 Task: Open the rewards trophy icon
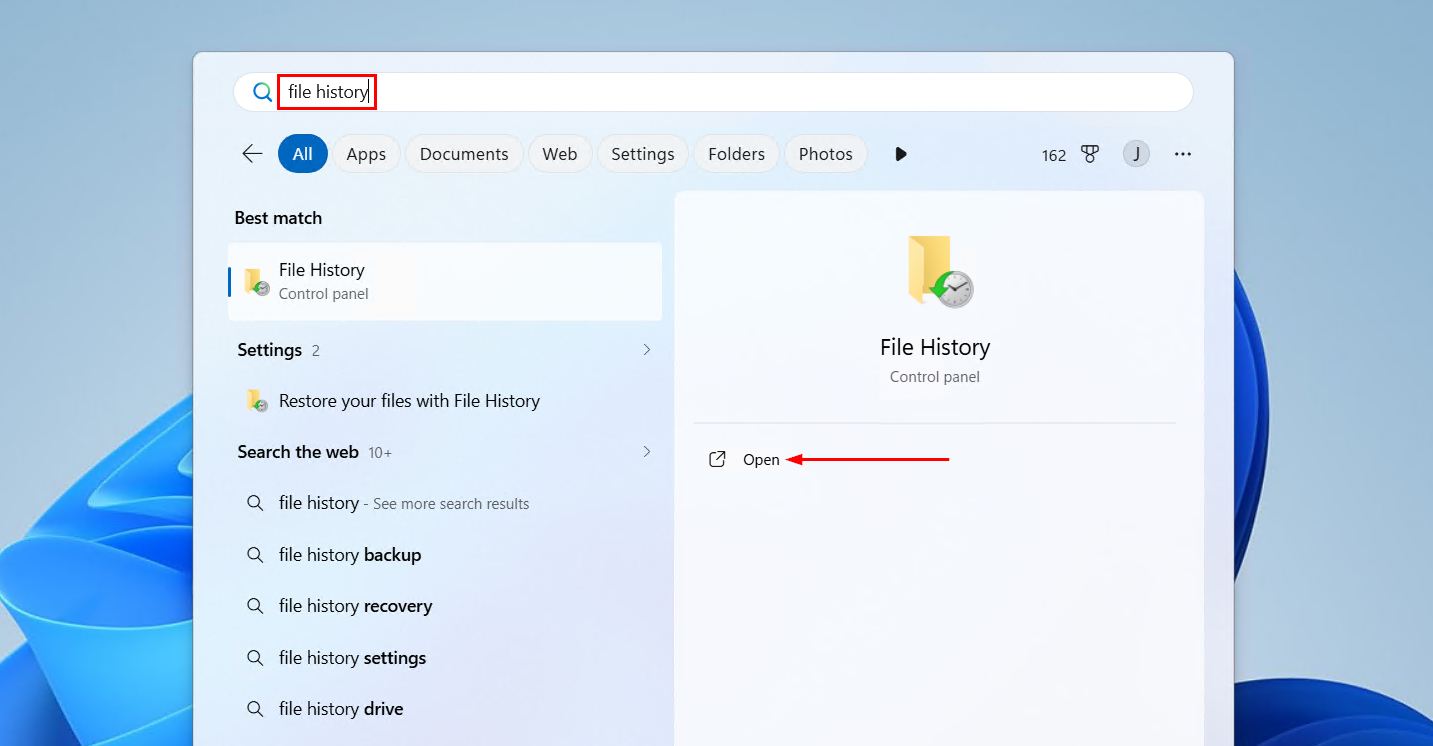click(x=1090, y=154)
